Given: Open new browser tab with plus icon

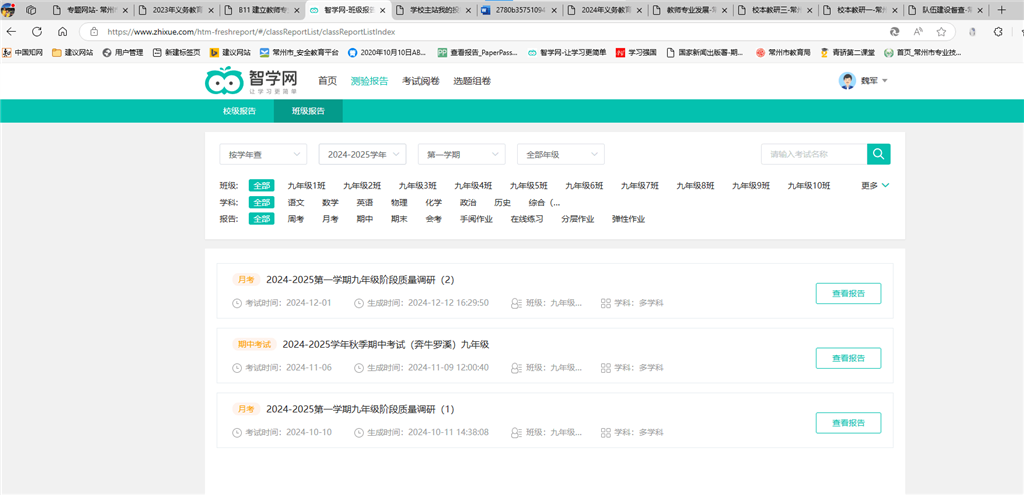Looking at the screenshot, I should coord(1002,9).
